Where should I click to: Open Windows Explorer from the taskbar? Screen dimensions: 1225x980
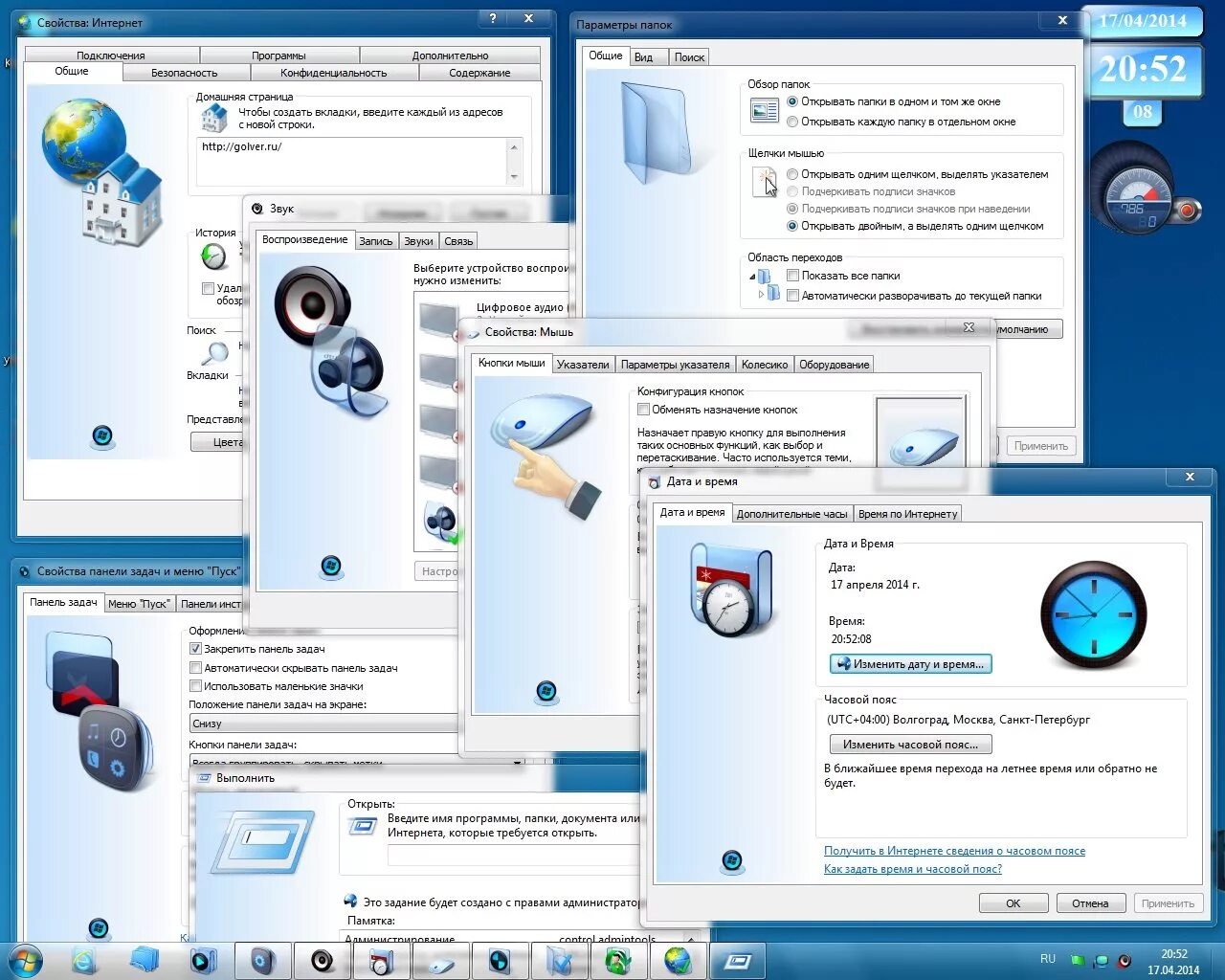[144, 960]
